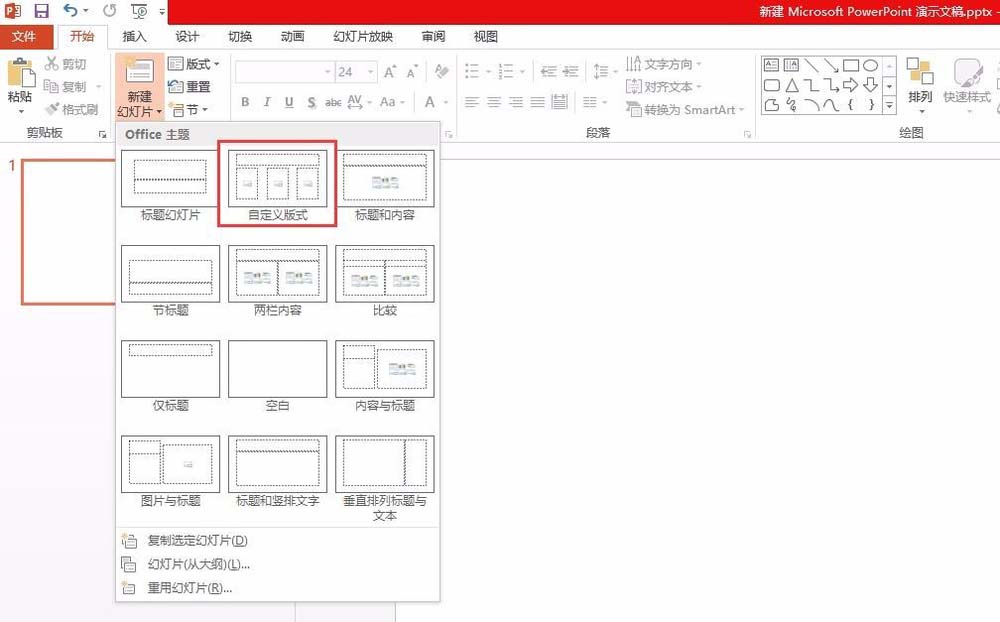Screen dimensions: 1000x622
Task: Copy selection with the 复制 icon
Action: [52, 86]
